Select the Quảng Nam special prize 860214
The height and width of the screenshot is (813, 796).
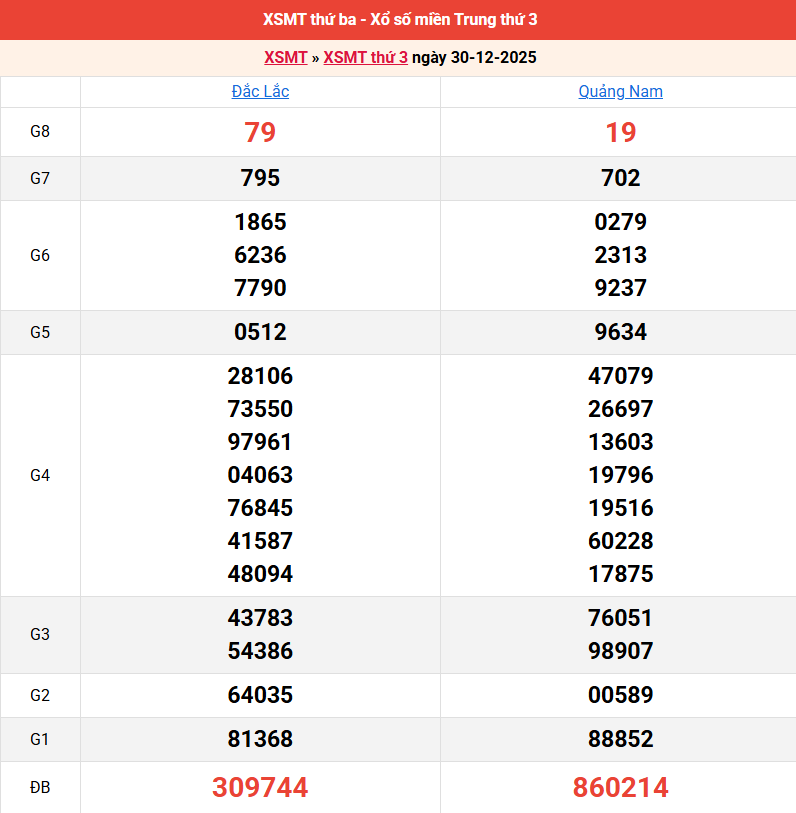click(x=620, y=787)
